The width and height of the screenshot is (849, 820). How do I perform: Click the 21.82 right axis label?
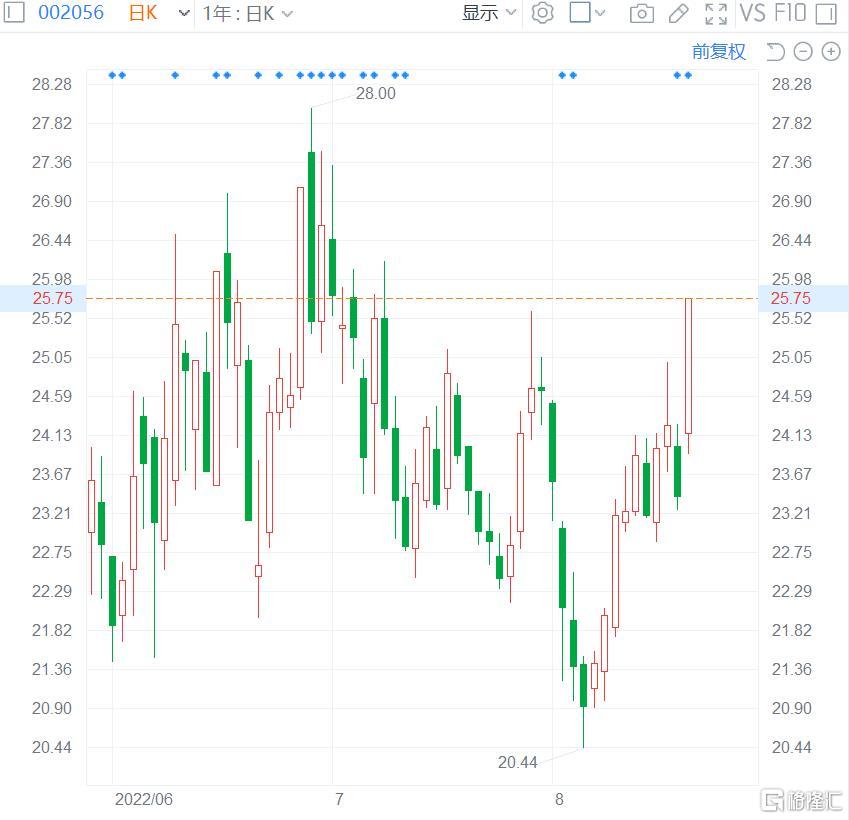(791, 630)
